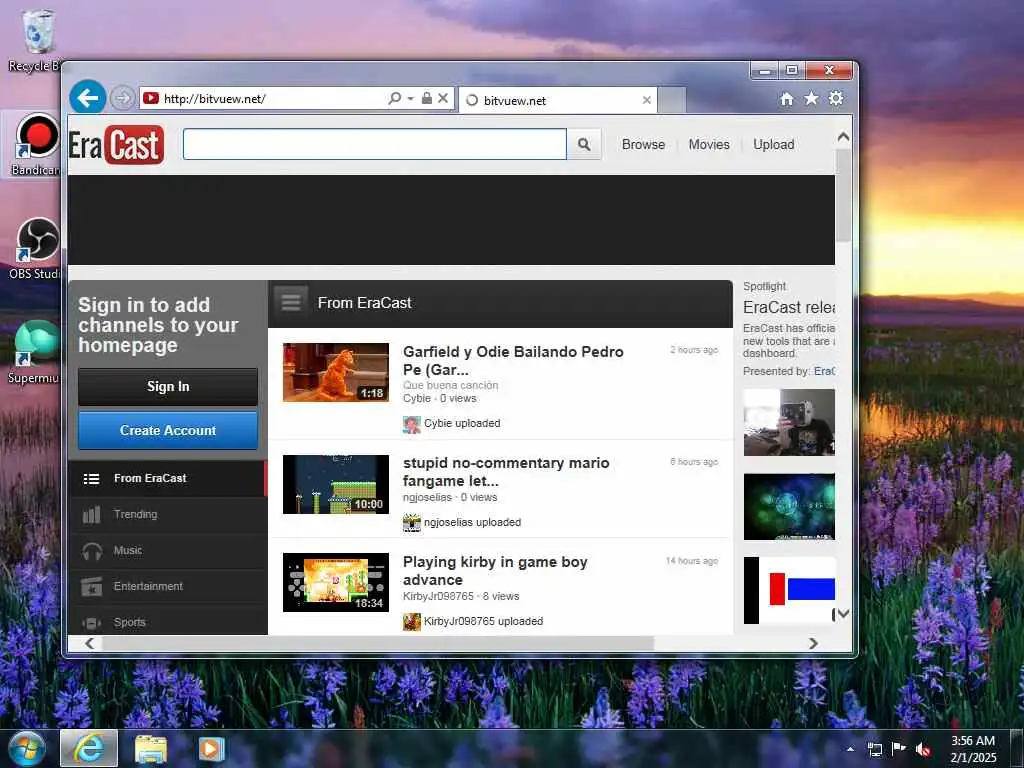Screen dimensions: 1024x768
Task: Click the Entertainment clapperboard icon
Action: coord(91,586)
